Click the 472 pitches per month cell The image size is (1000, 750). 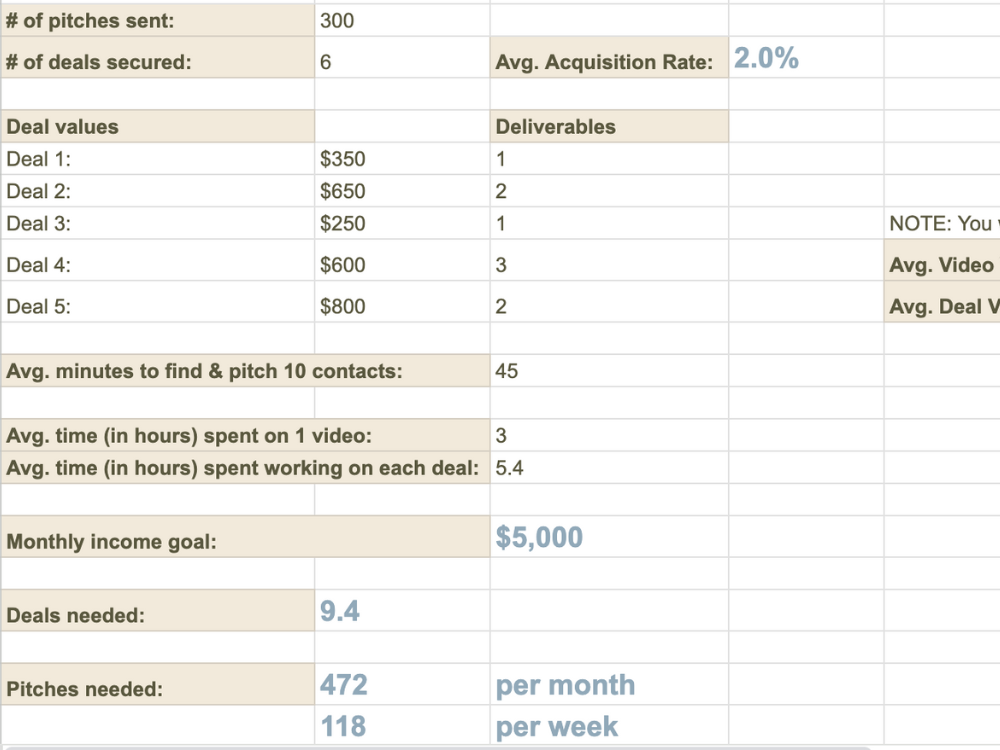[402, 685]
